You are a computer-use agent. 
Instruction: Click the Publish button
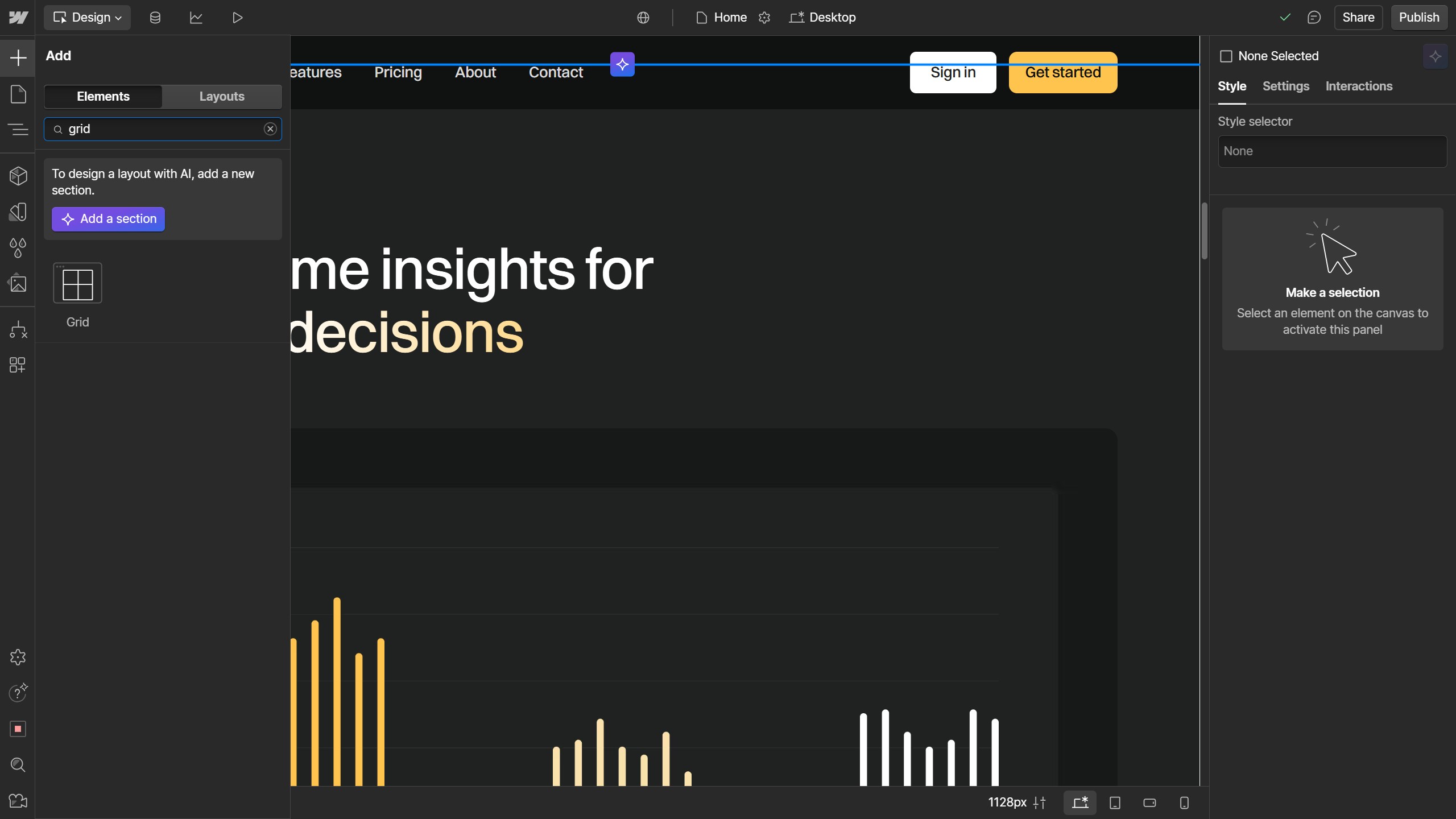(x=1418, y=18)
